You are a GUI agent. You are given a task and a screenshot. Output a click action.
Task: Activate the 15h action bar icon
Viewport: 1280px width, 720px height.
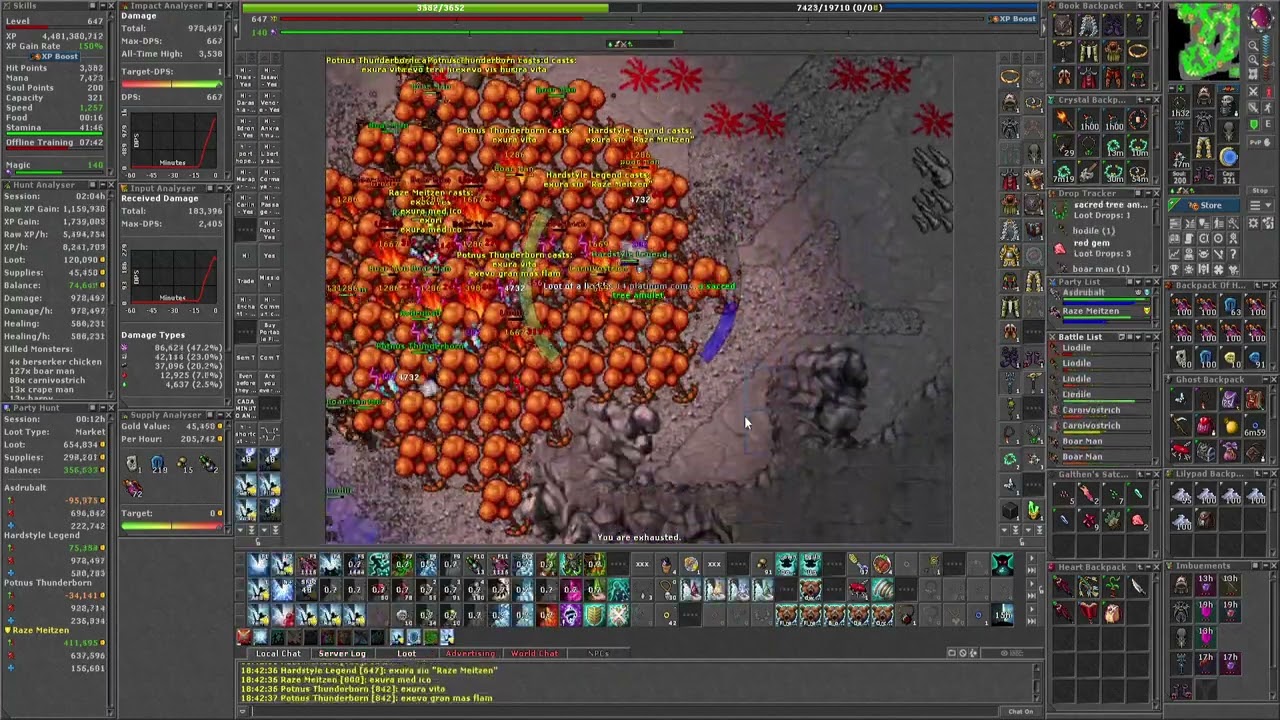tap(1002, 615)
